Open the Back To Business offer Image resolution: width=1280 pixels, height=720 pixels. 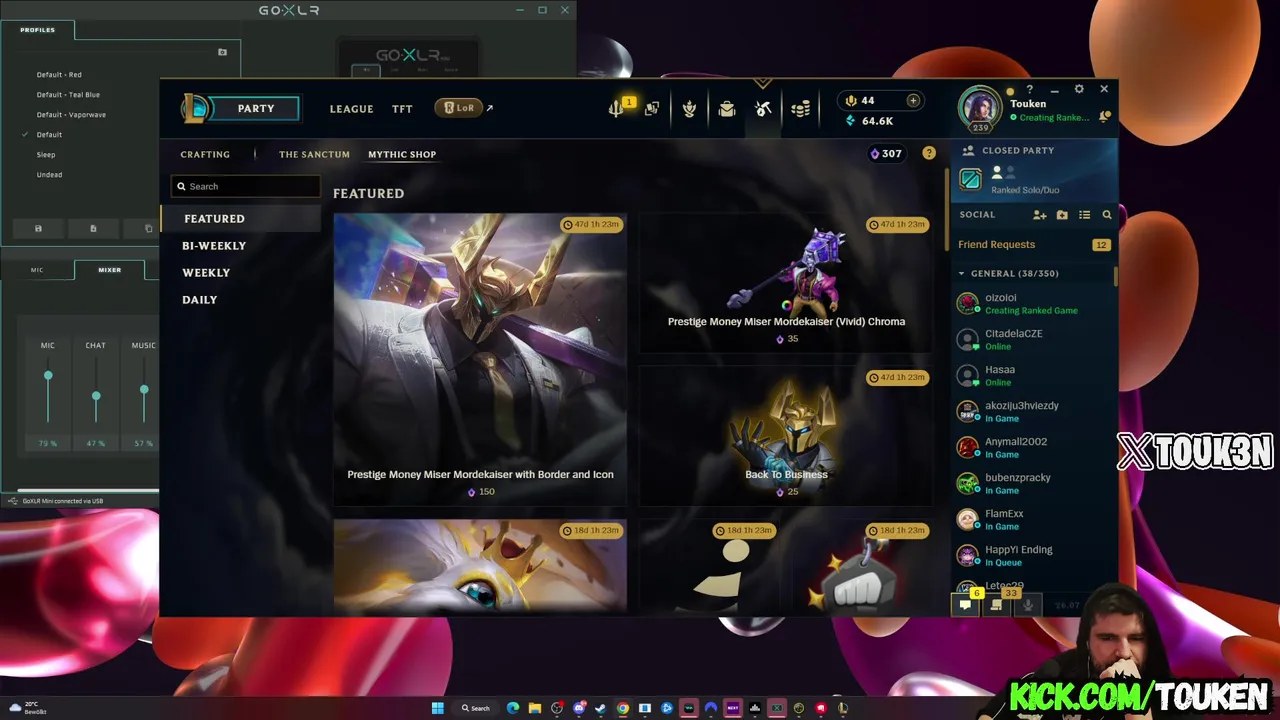click(786, 435)
